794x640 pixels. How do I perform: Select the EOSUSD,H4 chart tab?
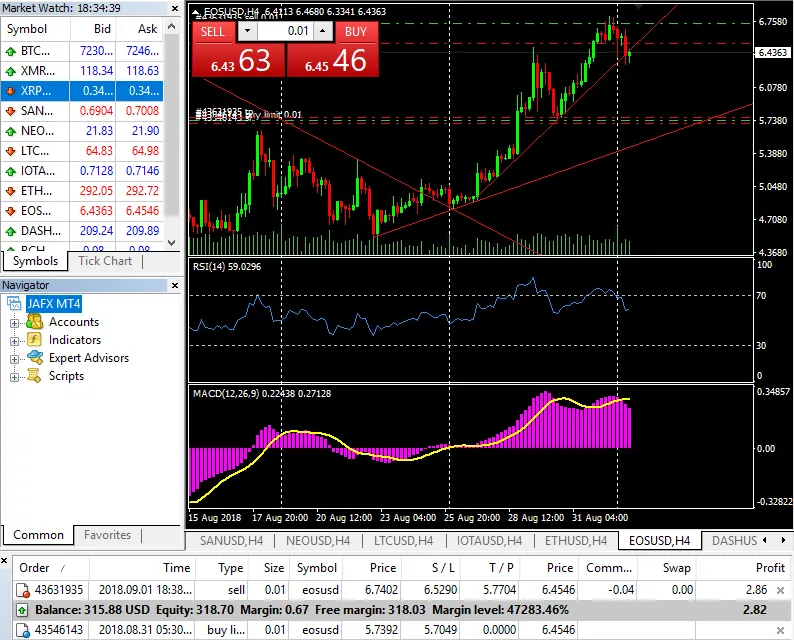coord(659,541)
